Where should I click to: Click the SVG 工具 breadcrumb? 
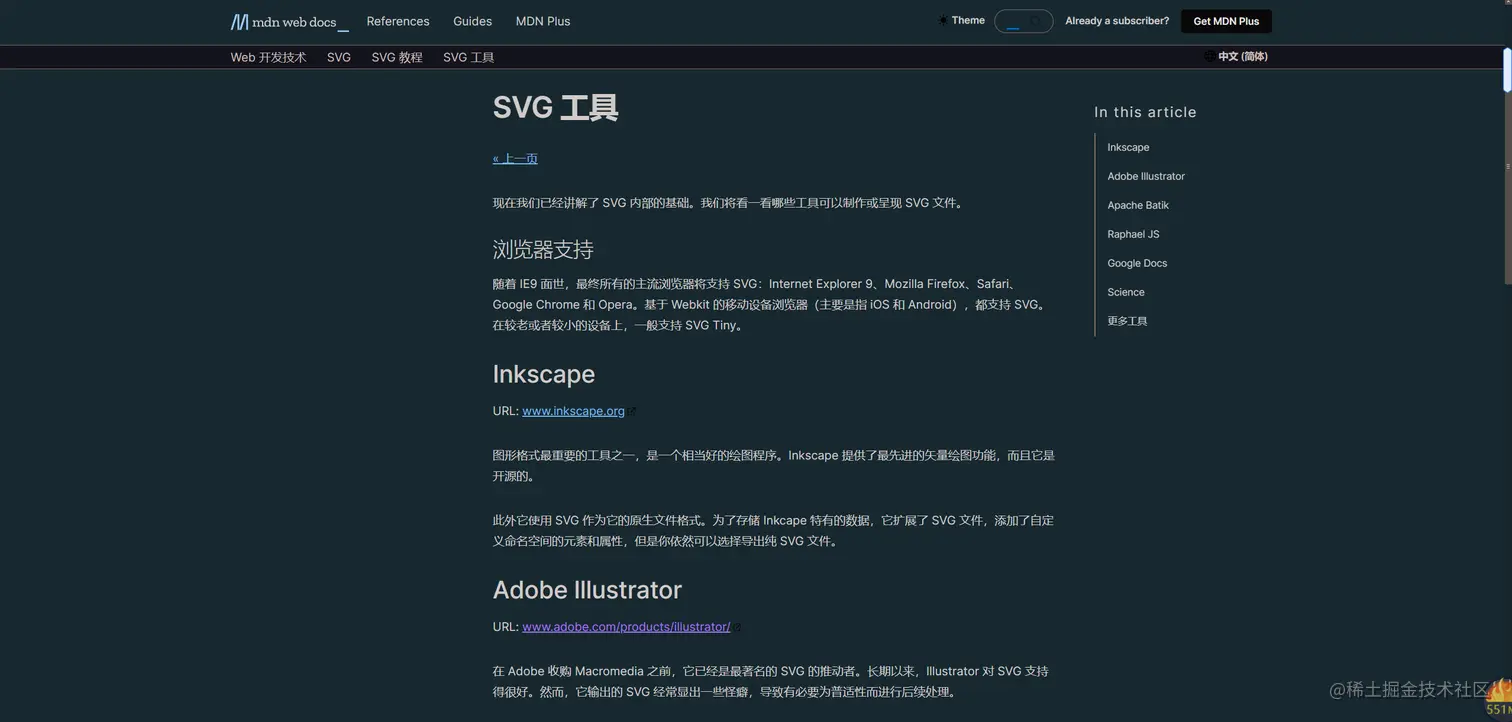(x=469, y=57)
